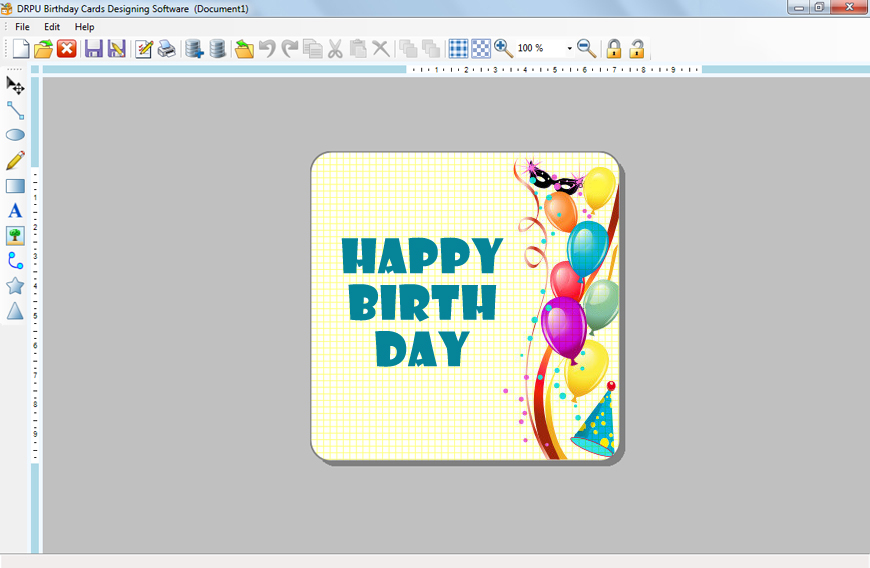Open the File menu
870x568 pixels.
coord(22,27)
